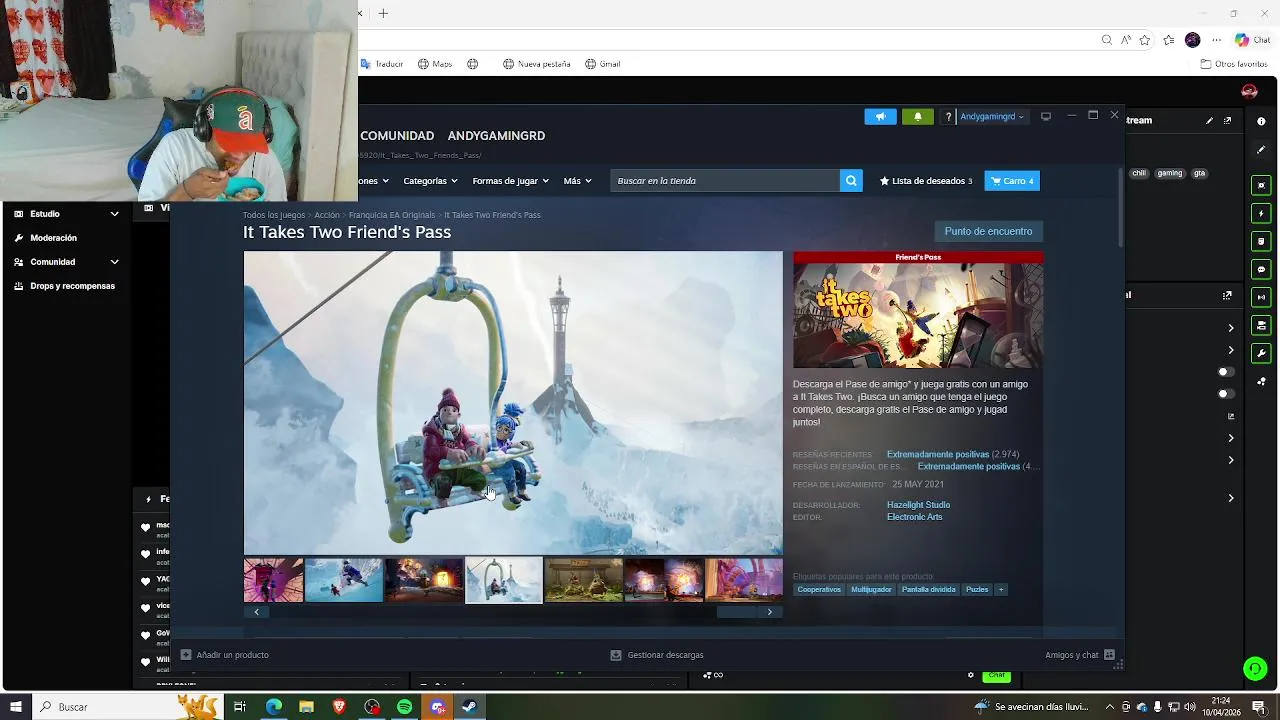The image size is (1280, 720).
Task: Open Traducir bookmark in Edge
Action: pos(382,64)
